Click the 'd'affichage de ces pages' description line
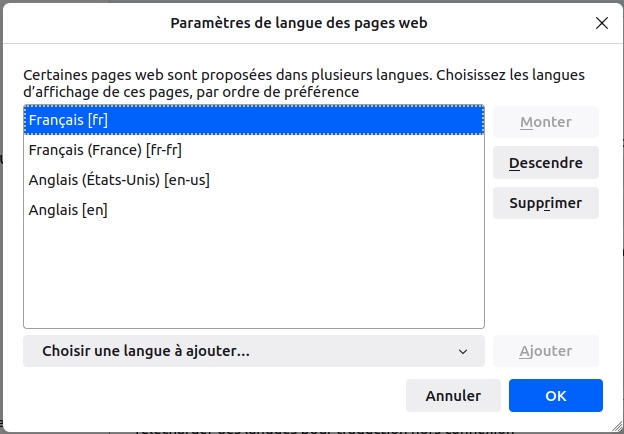 (190, 92)
